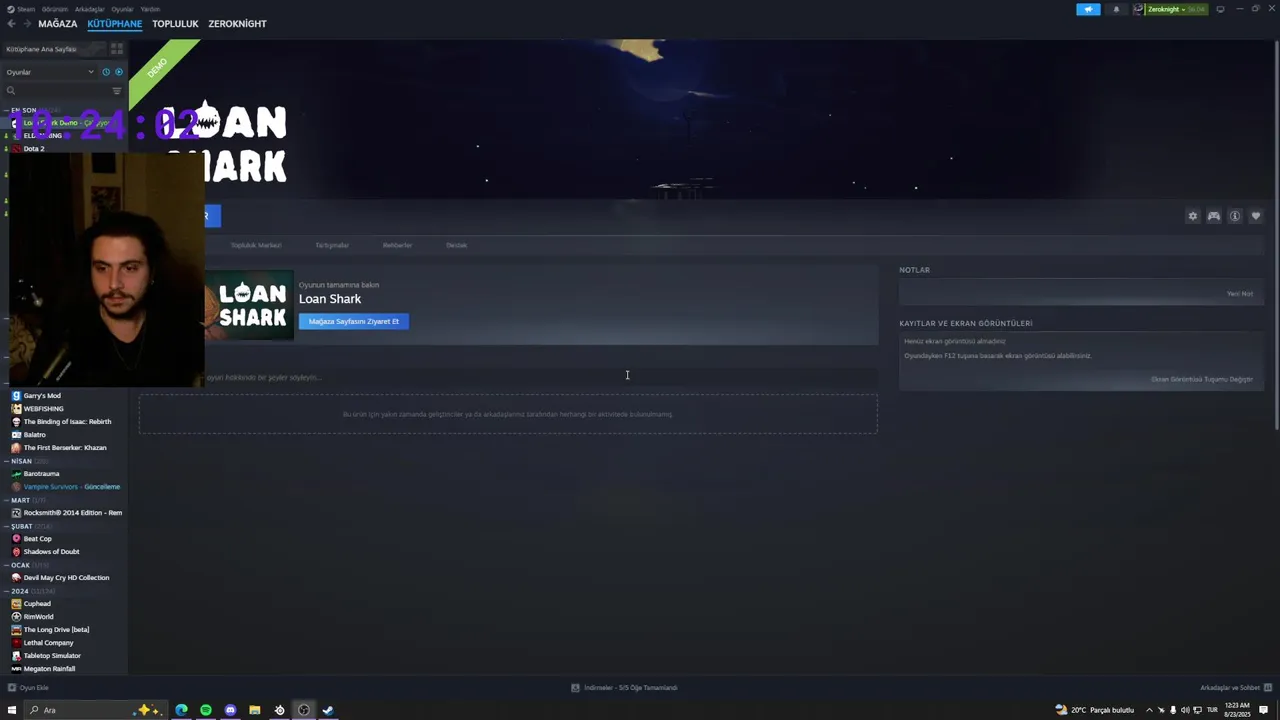Open the Steam announcements megaphone icon
The height and width of the screenshot is (720, 1280).
1088,9
